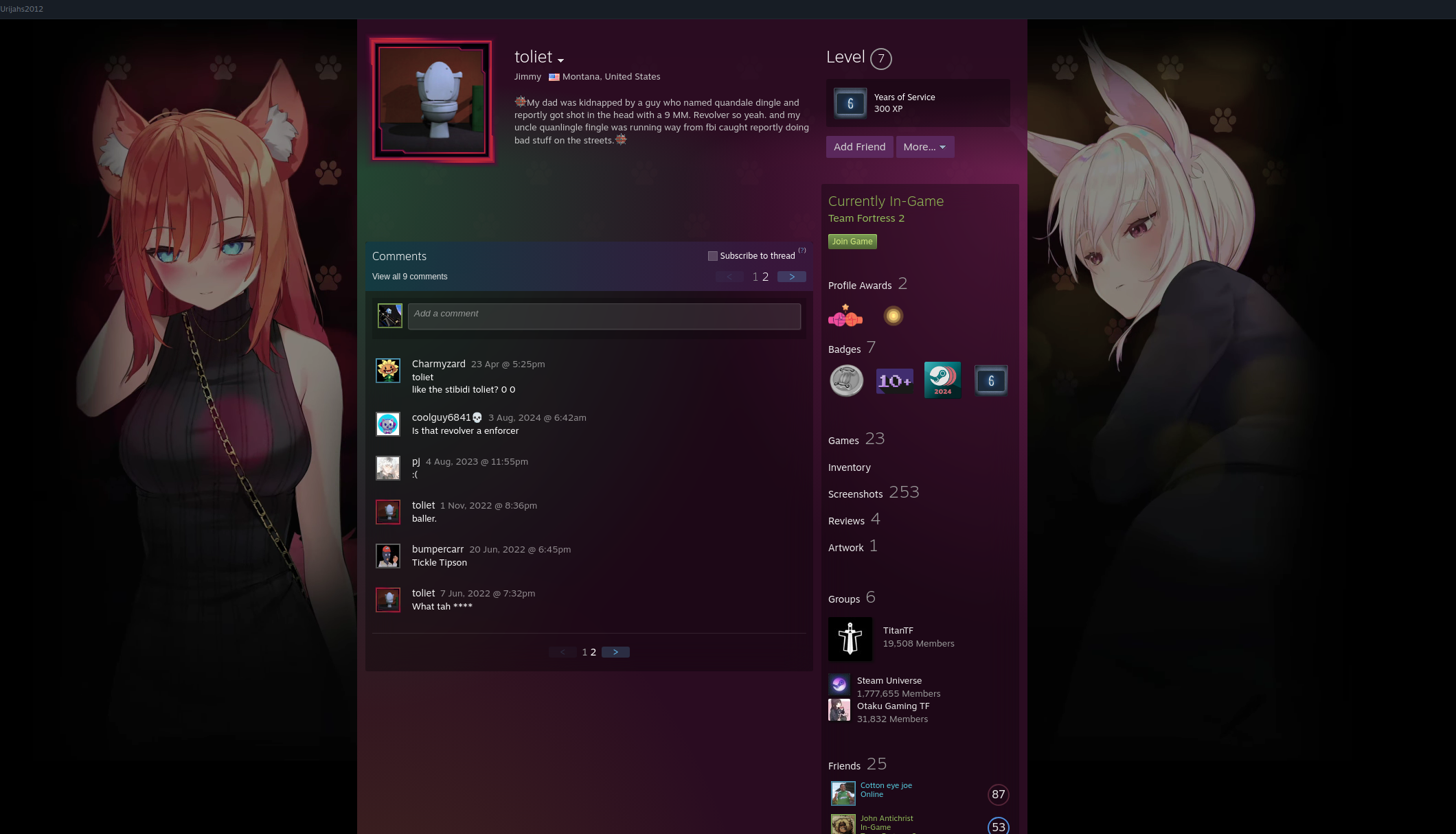Open toliet's toilet profile avatar

[432, 100]
